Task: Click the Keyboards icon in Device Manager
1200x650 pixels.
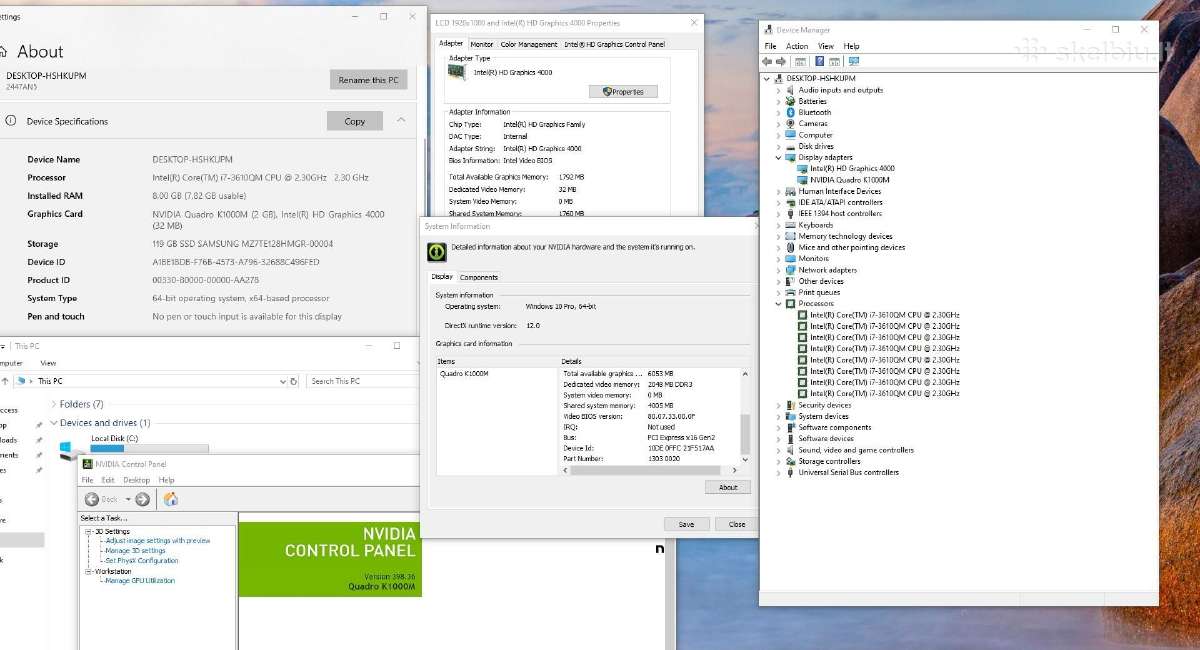Action: click(x=790, y=225)
